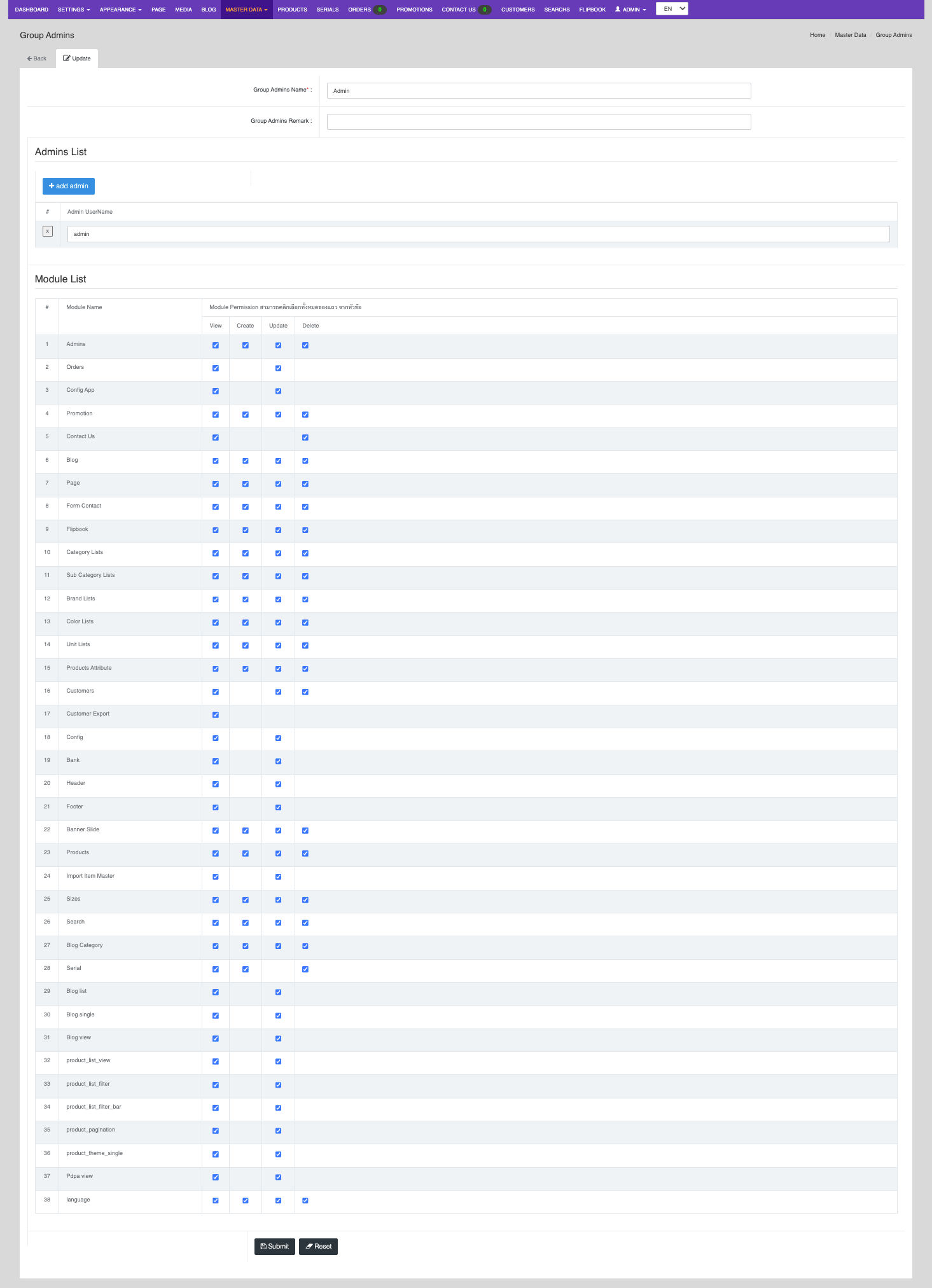Toggle Delete permission for Promotion module
This screenshot has height=1288, width=932.
(x=305, y=415)
